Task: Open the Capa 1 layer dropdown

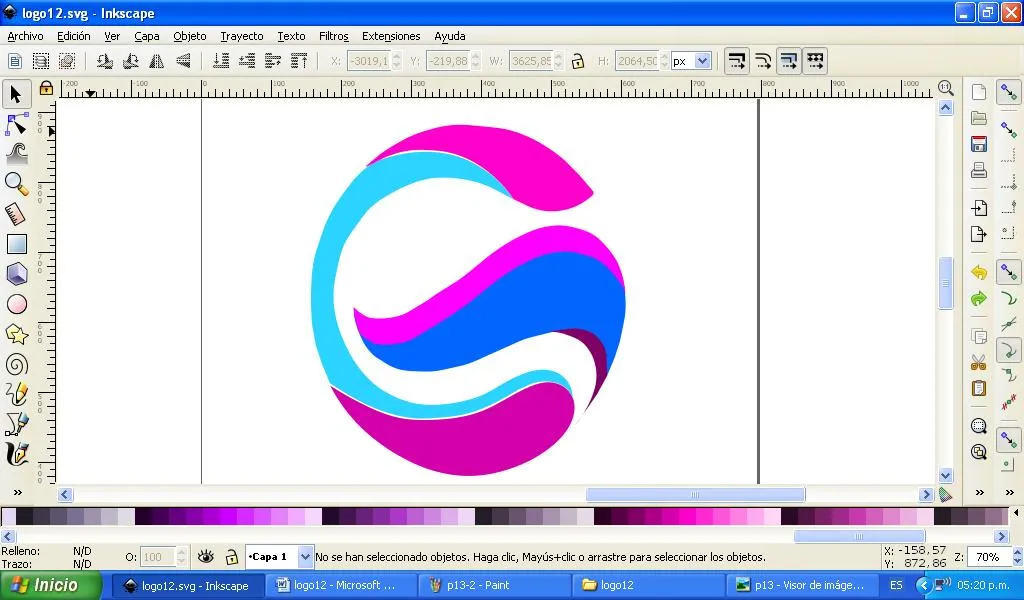Action: coord(304,557)
